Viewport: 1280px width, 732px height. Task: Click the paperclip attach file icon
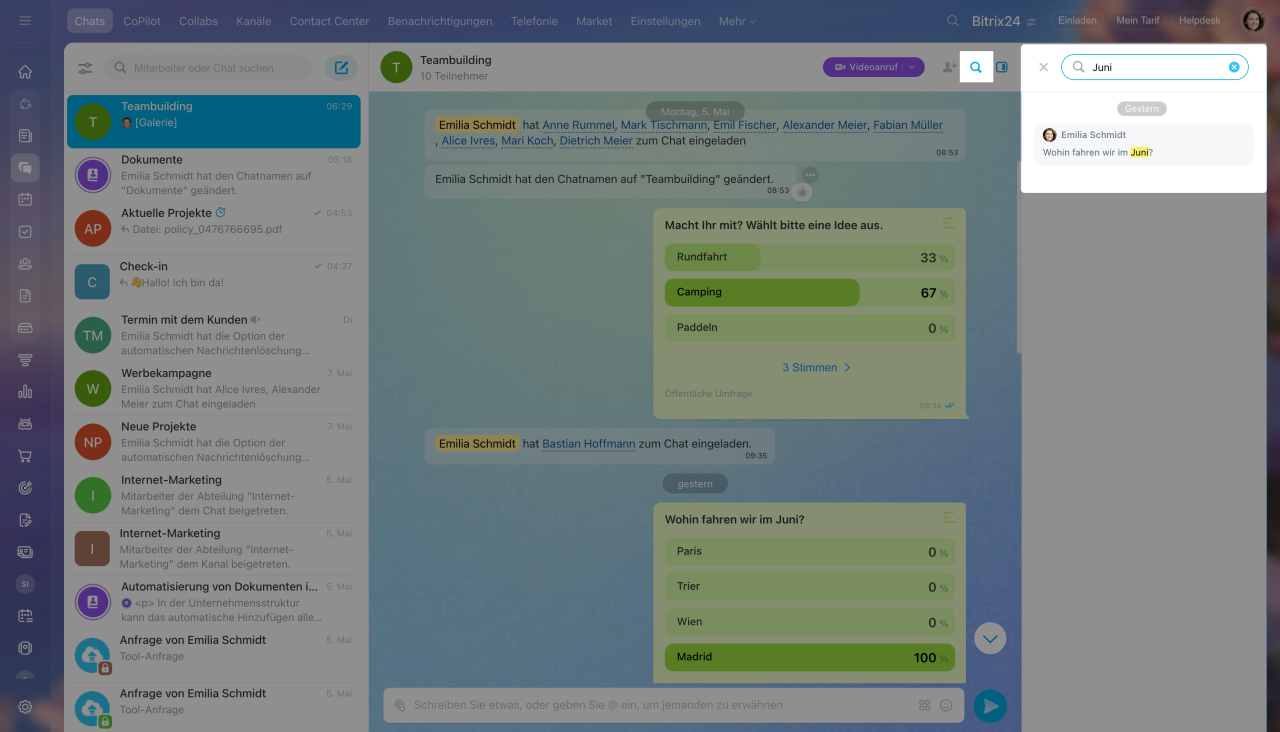pyautogui.click(x=400, y=705)
